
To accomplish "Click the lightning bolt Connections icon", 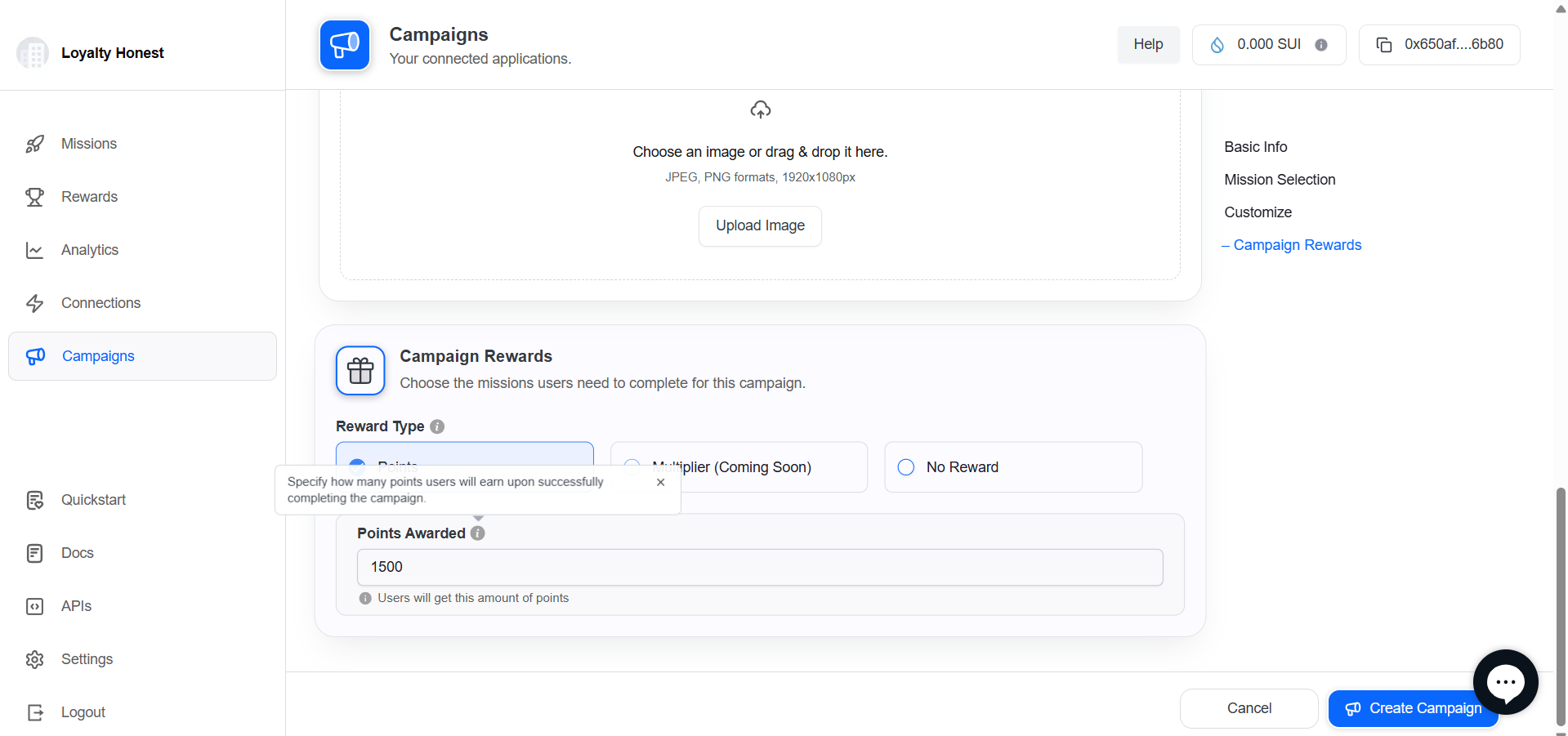I will click(34, 303).
